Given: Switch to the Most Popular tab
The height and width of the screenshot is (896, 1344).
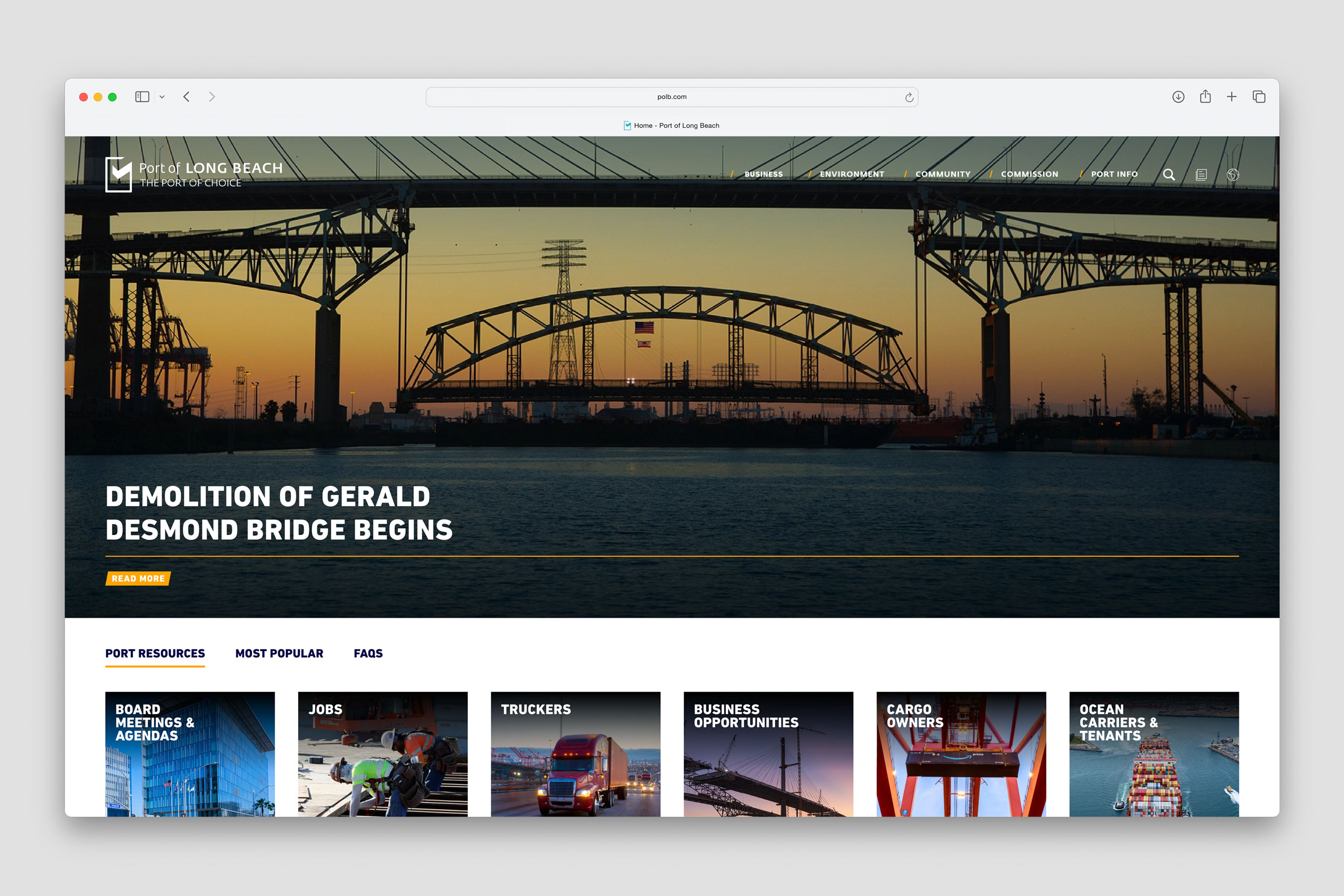Looking at the screenshot, I should 279,653.
